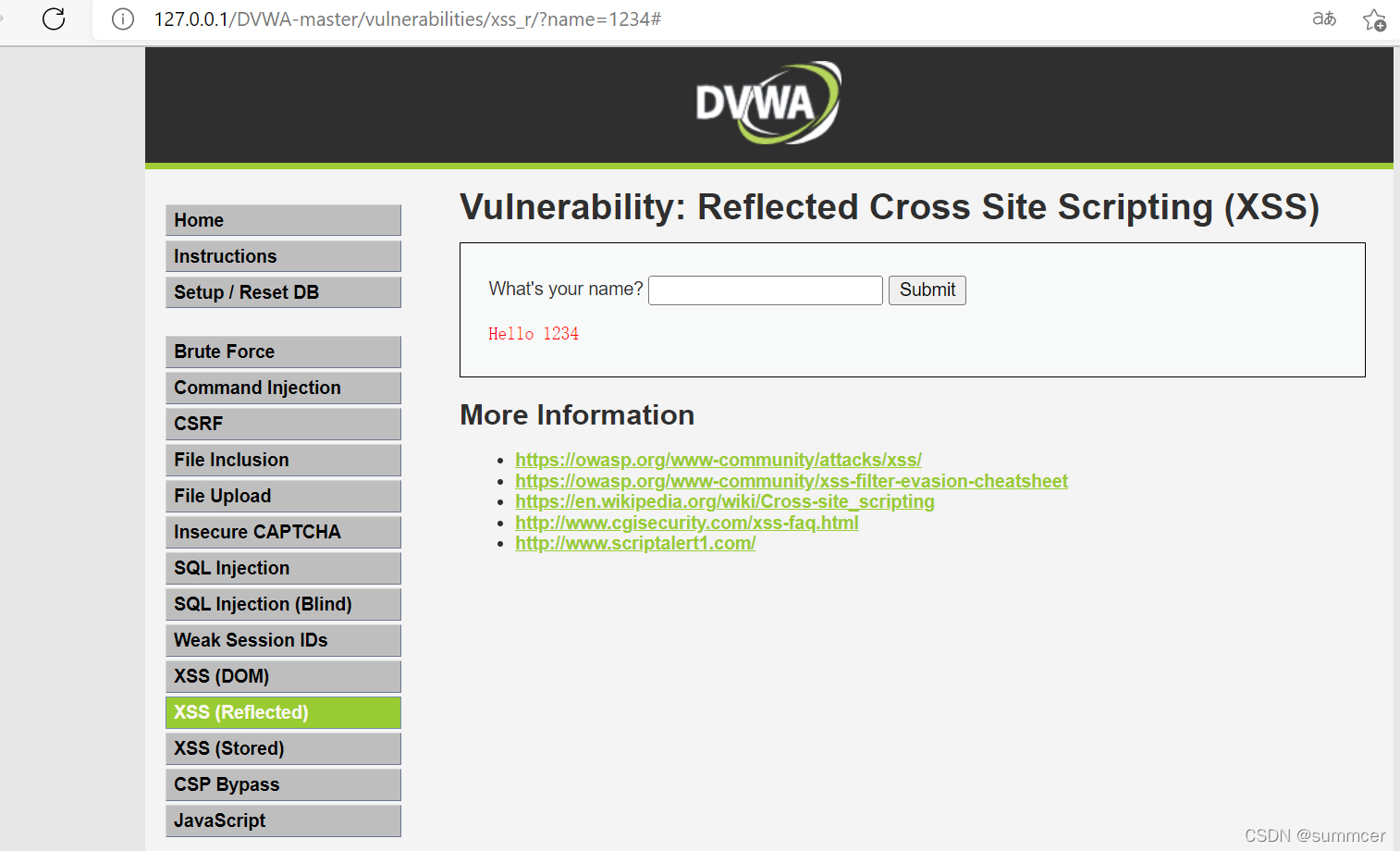Go to Setup / Reset DB

pos(283,292)
